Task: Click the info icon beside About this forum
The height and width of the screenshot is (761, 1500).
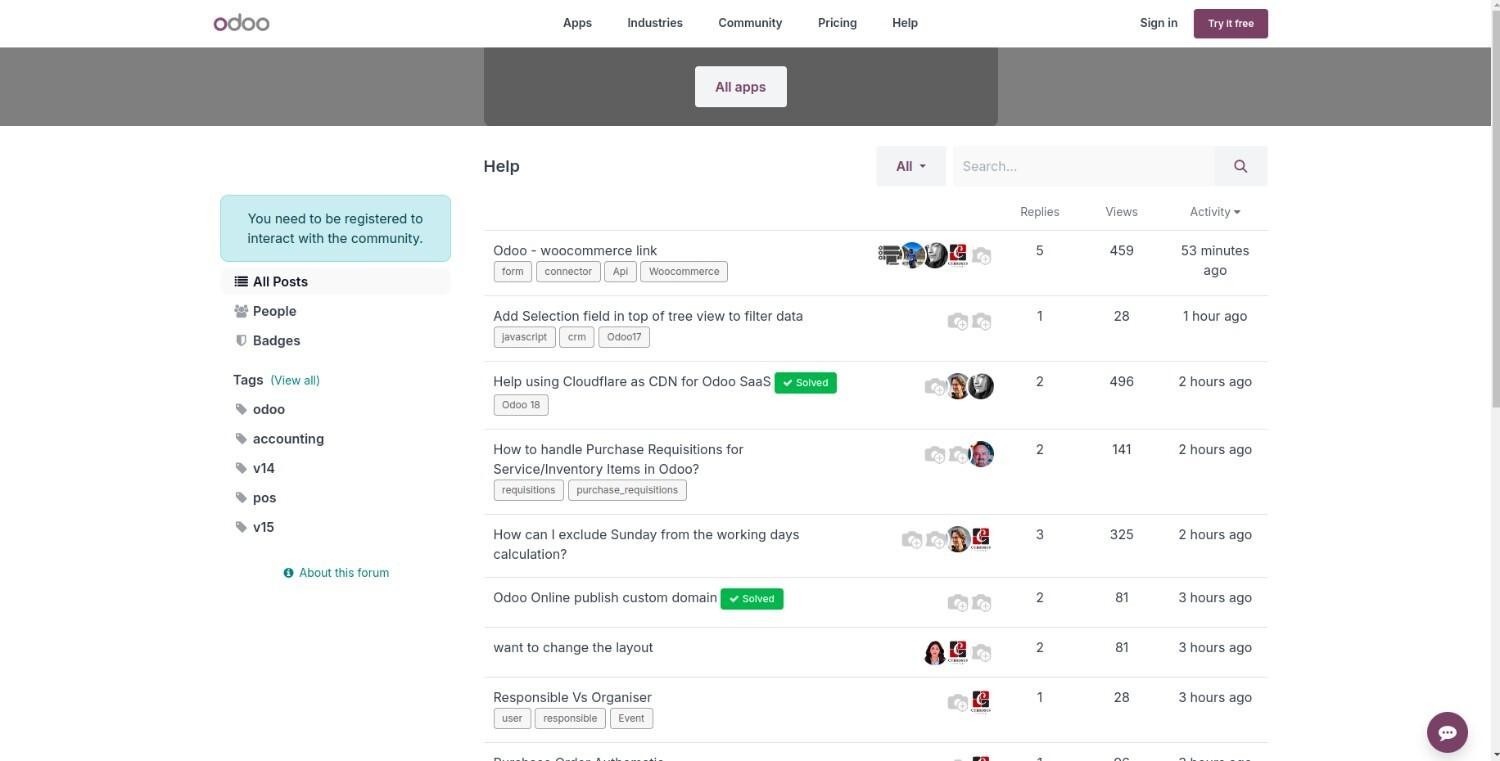Action: click(289, 573)
